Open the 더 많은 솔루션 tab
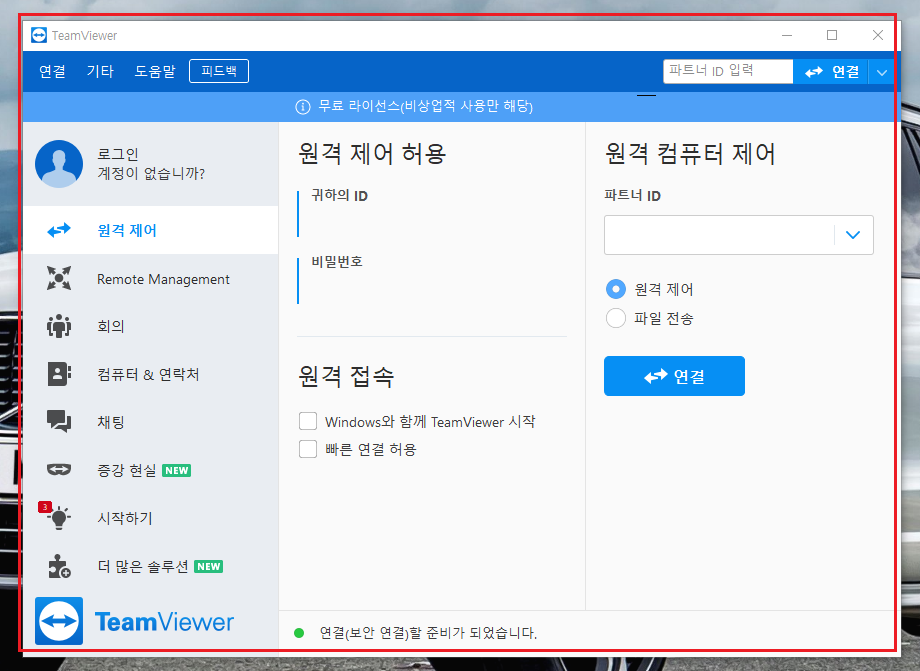Screen dimensions: 920x671 [x=150, y=566]
